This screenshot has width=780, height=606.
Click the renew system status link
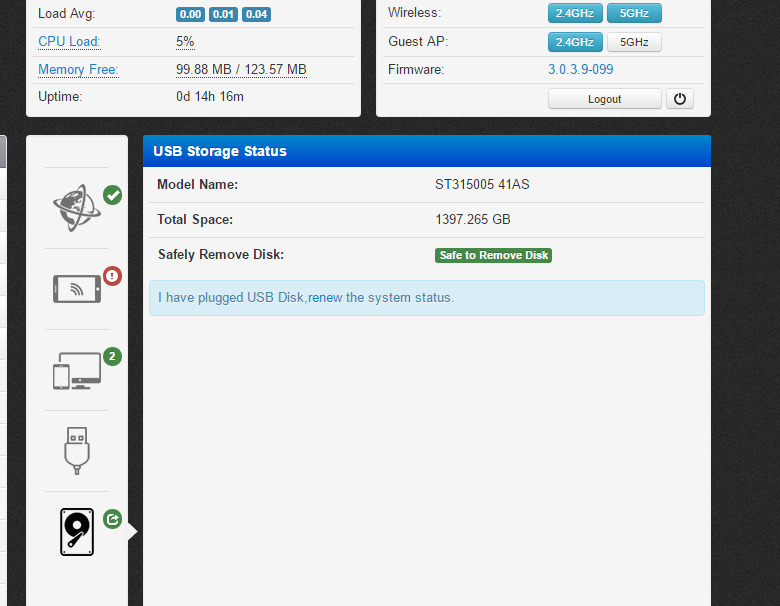coord(325,298)
